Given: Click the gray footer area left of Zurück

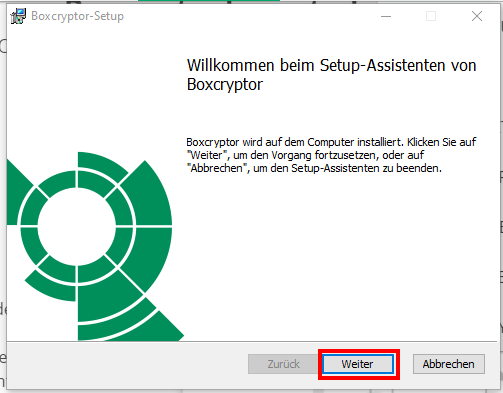Looking at the screenshot, I should (x=127, y=364).
